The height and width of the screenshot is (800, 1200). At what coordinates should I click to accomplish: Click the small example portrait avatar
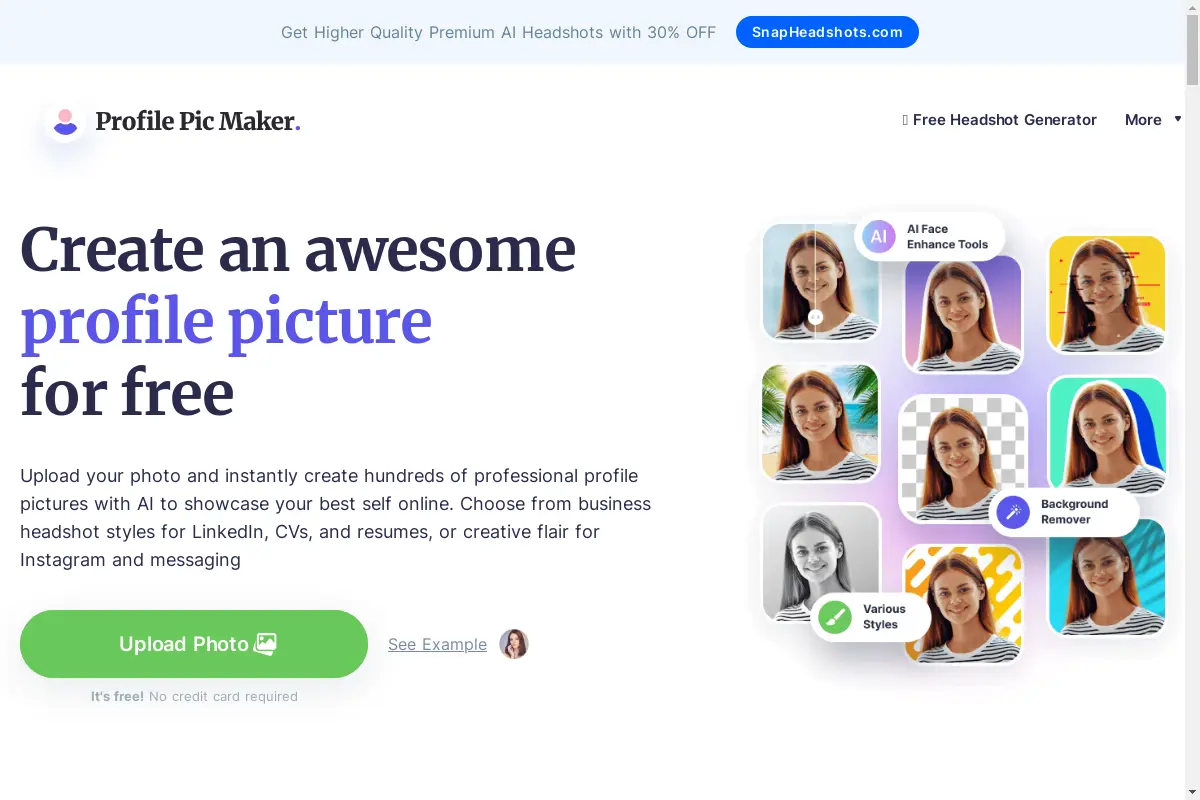[x=514, y=644]
